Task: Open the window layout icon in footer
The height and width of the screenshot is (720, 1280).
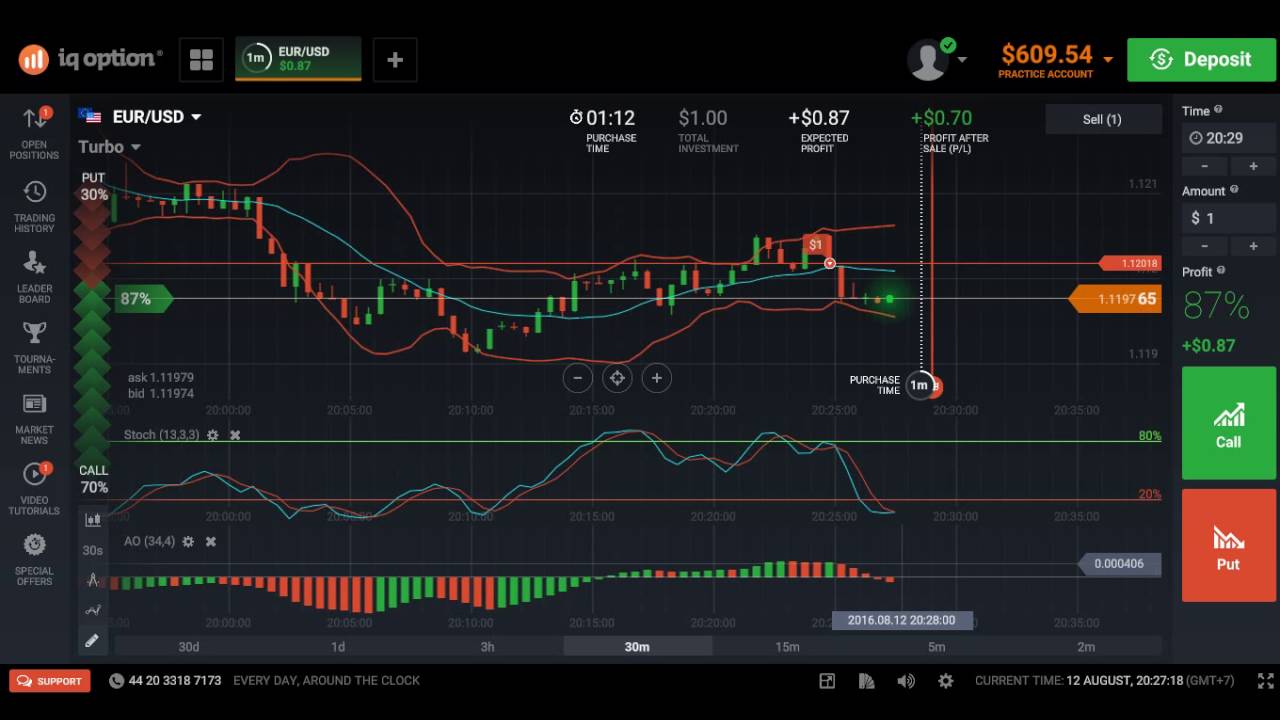Action: point(827,681)
